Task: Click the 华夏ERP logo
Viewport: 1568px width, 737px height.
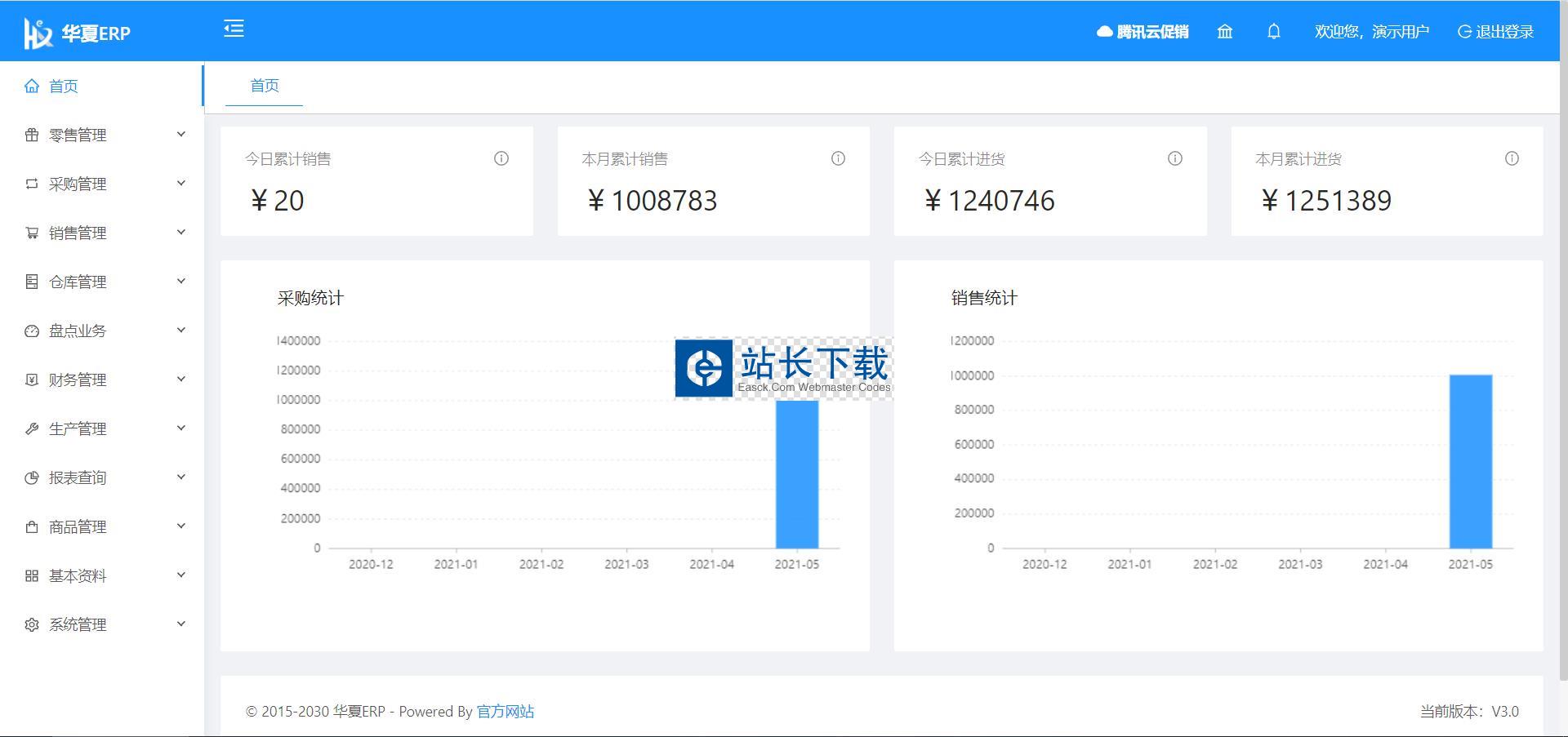Action: point(78,33)
